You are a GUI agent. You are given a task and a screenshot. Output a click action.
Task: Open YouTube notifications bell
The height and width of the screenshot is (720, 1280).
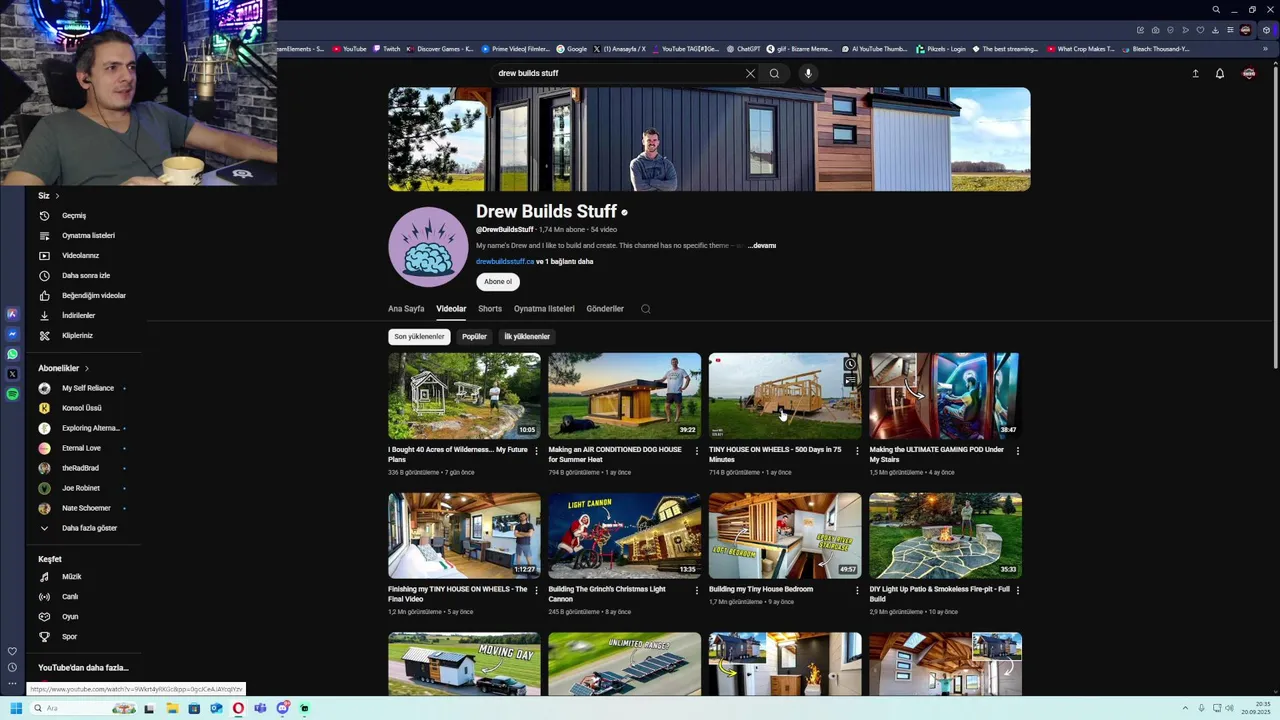pos(1220,73)
